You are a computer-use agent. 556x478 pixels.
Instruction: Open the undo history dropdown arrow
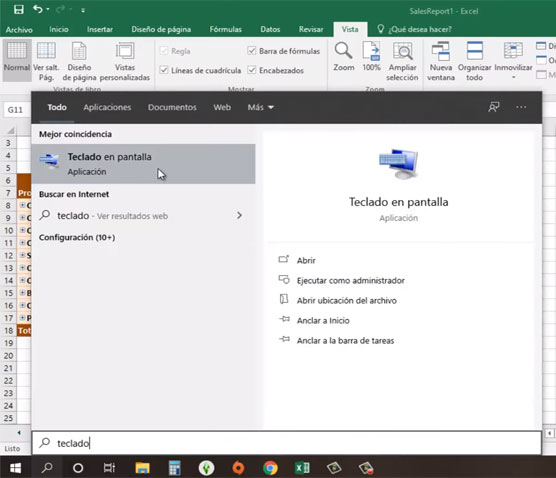point(48,10)
